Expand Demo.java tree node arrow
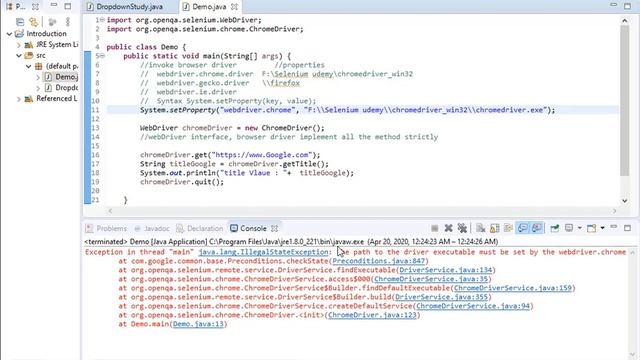The height and width of the screenshot is (360, 640). pyautogui.click(x=38, y=77)
